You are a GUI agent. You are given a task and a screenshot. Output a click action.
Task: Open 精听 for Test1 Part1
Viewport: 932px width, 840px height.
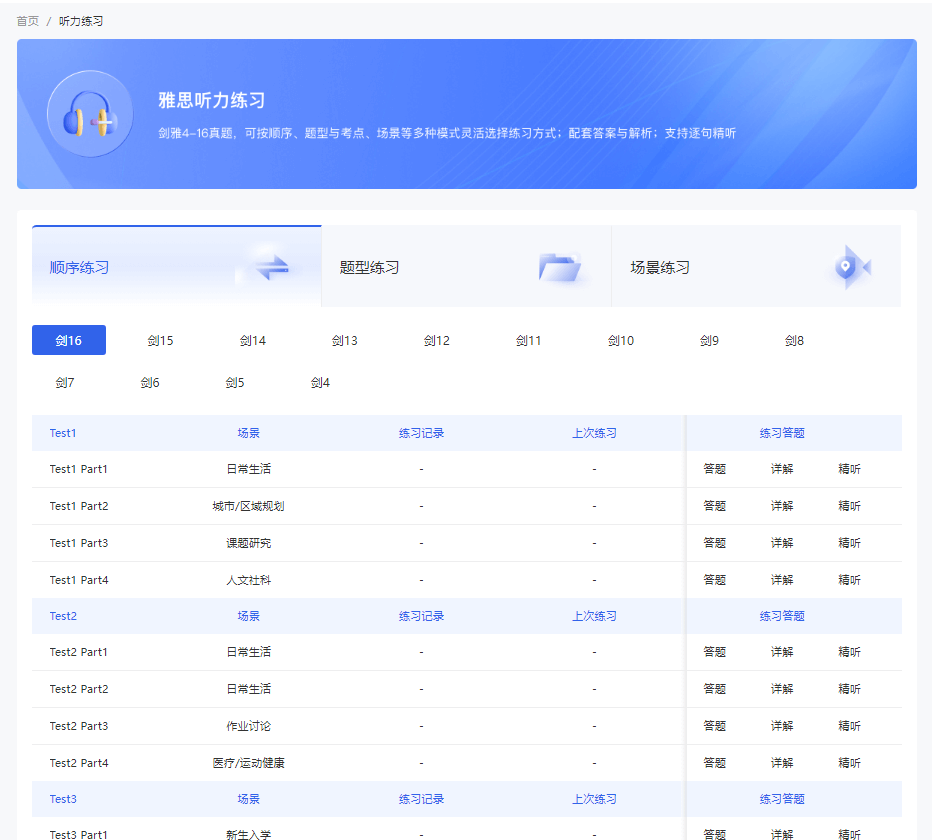tap(849, 469)
